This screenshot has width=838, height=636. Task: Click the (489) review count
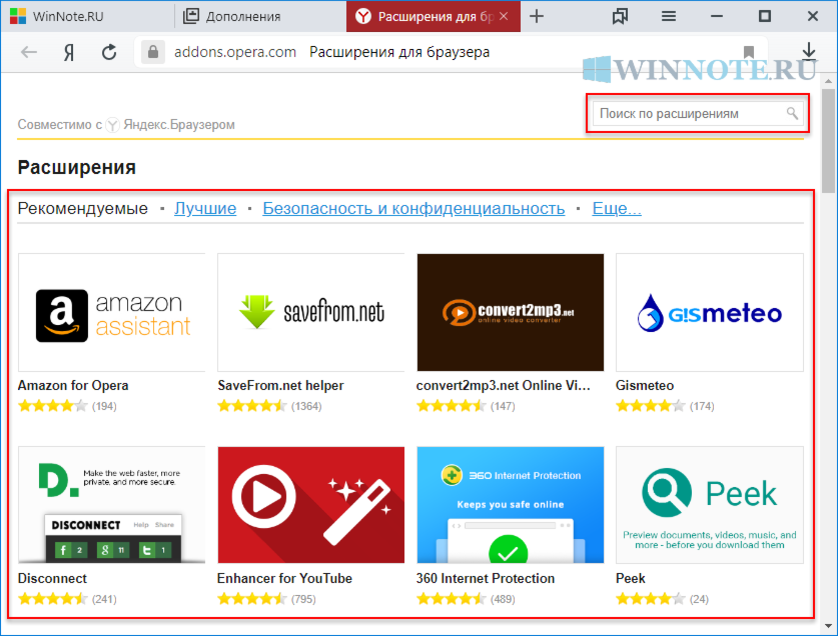tap(503, 599)
